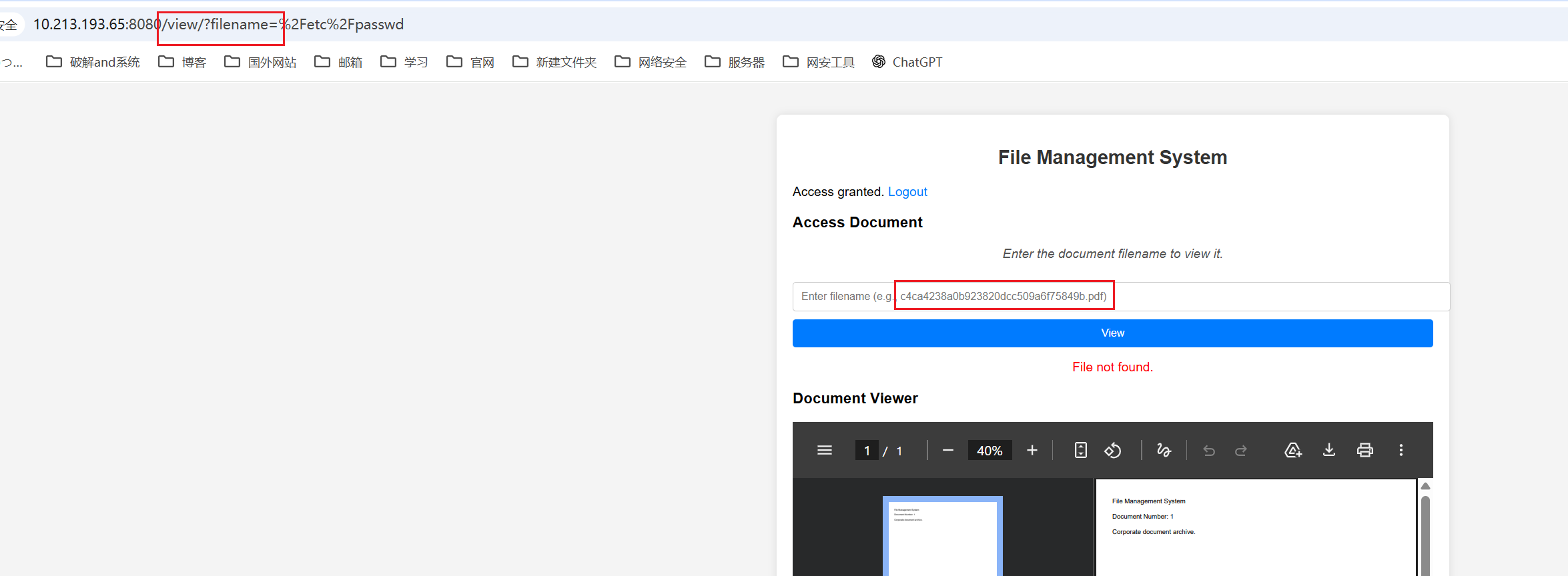Open the 网络安全 bookmarks folder

pos(651,62)
